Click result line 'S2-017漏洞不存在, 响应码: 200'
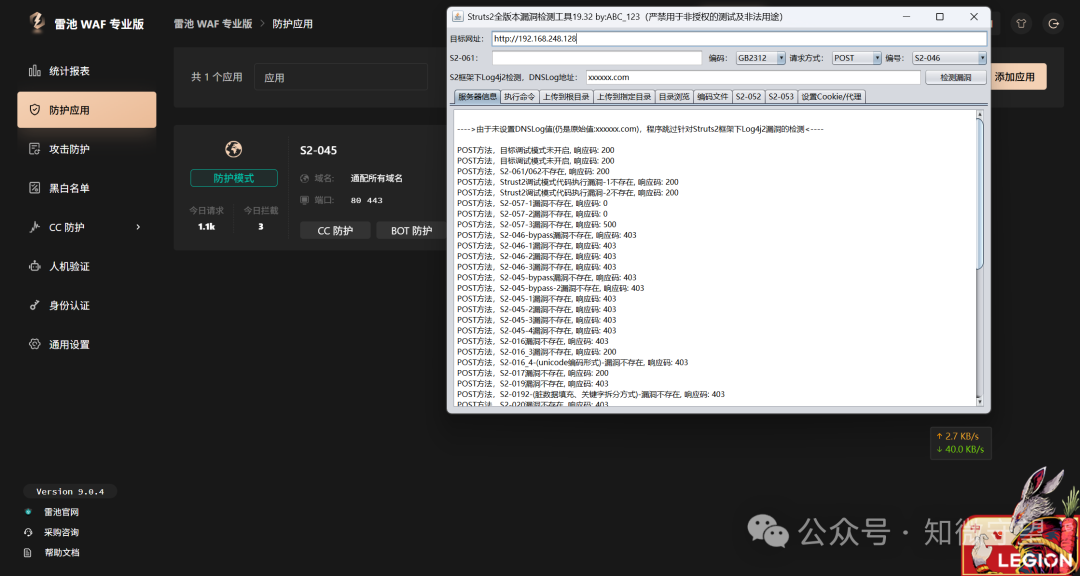This screenshot has height=576, width=1080. [532, 373]
